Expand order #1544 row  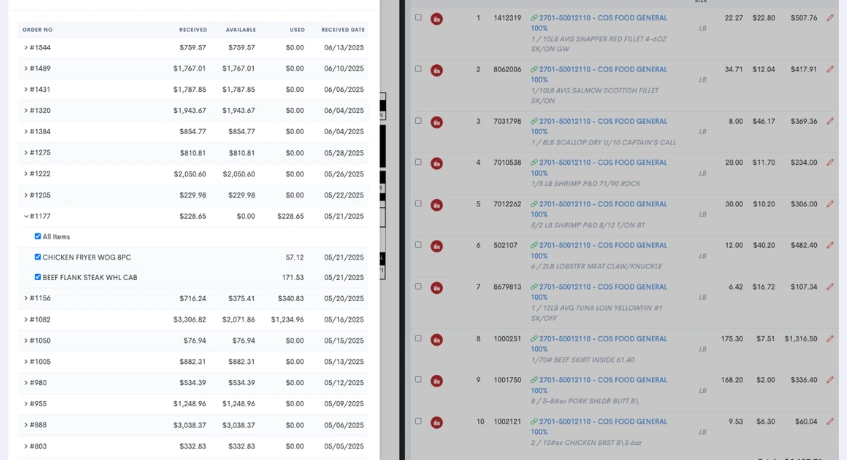(x=25, y=48)
